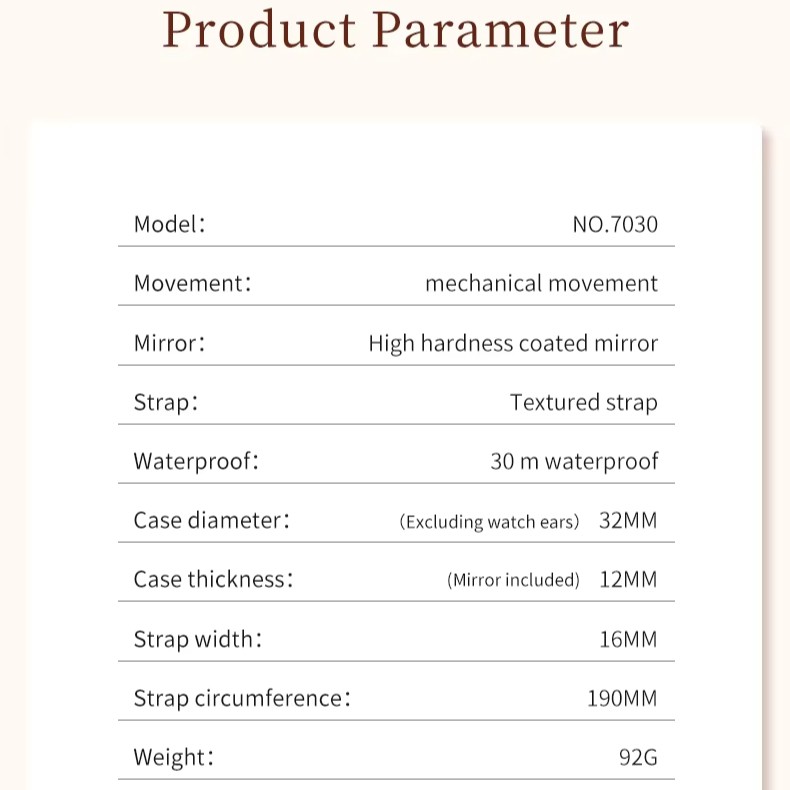The width and height of the screenshot is (790, 790).
Task: Click the 30 m waterproof value
Action: [x=574, y=462]
